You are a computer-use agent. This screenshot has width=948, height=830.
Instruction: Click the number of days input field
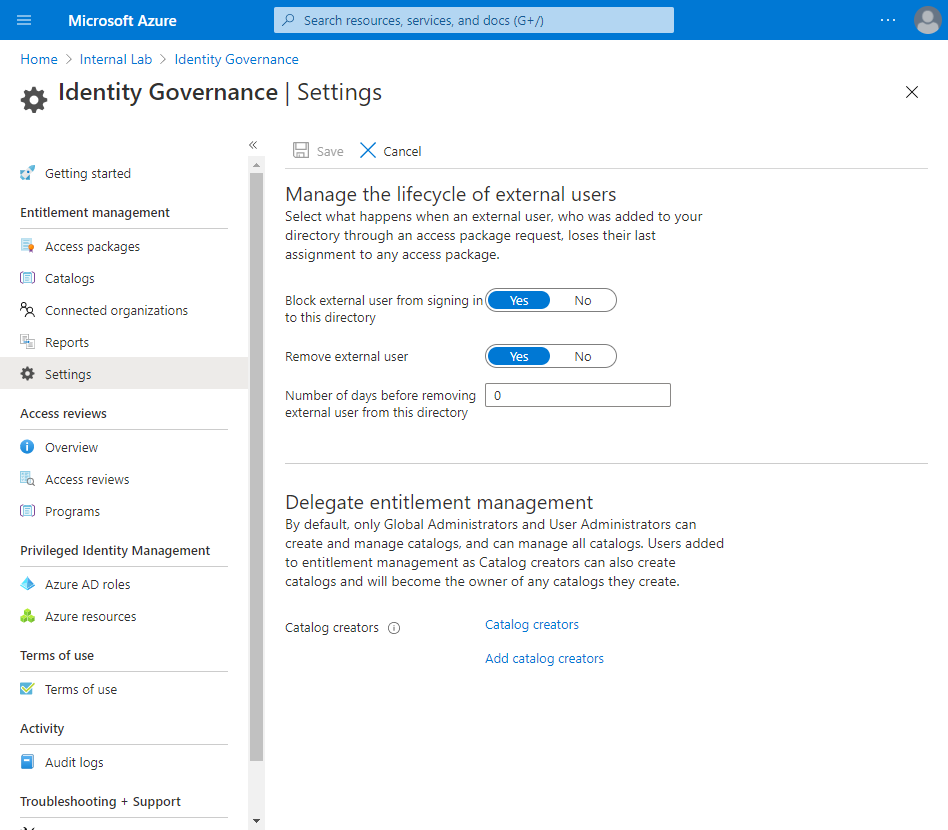click(577, 394)
